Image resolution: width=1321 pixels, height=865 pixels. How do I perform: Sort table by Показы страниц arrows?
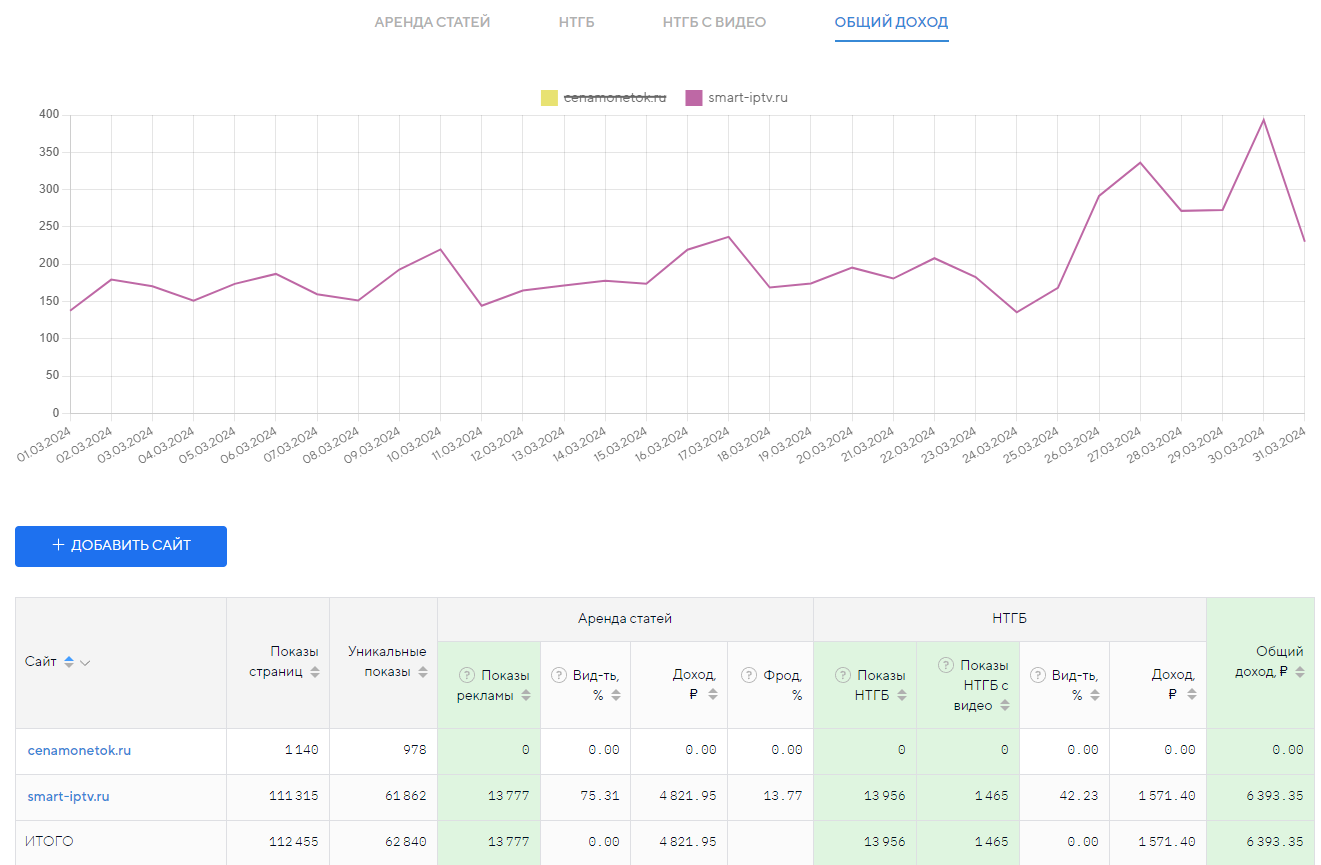pyautogui.click(x=315, y=672)
